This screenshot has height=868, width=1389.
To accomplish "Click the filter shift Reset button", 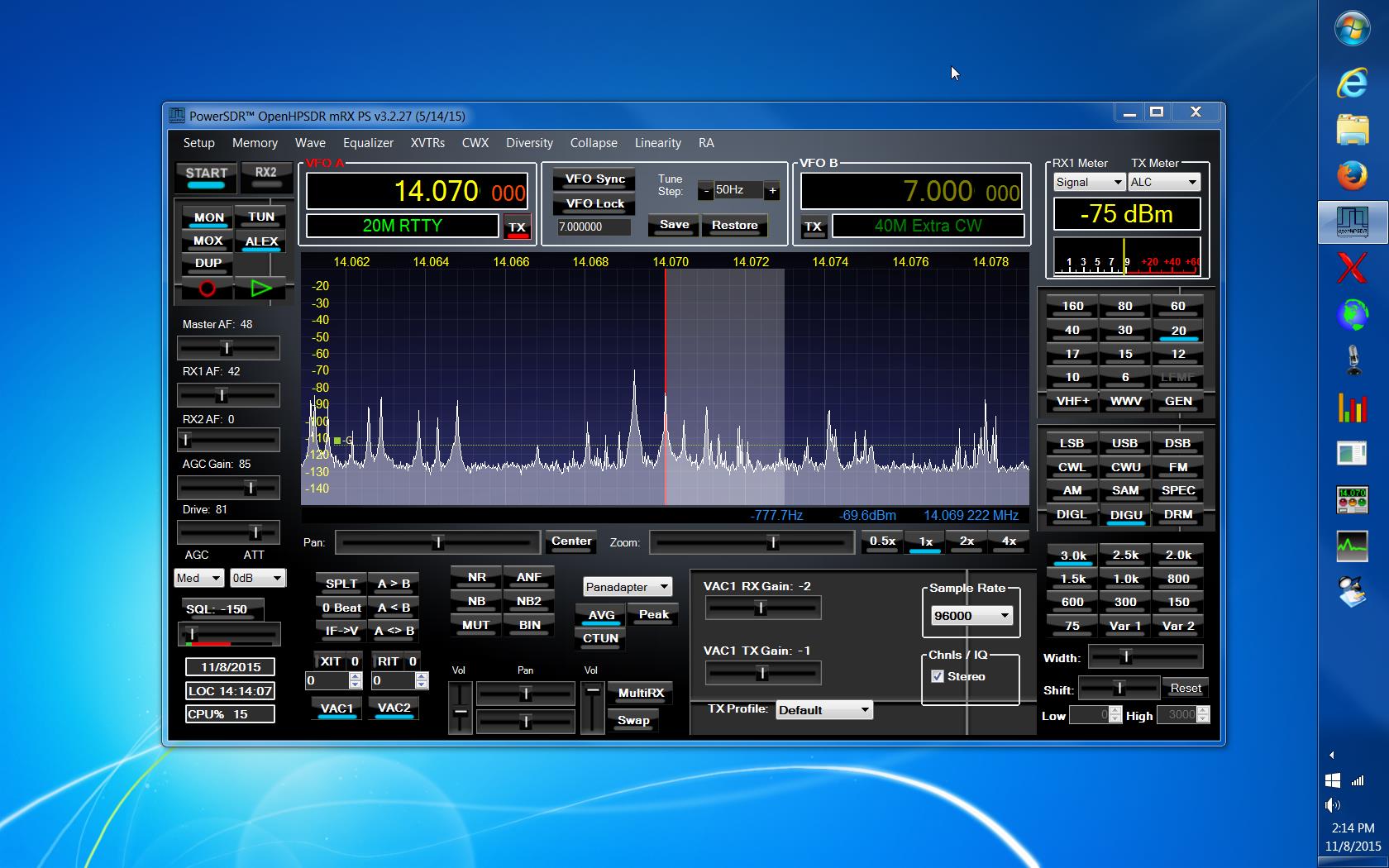I will coord(1186,689).
